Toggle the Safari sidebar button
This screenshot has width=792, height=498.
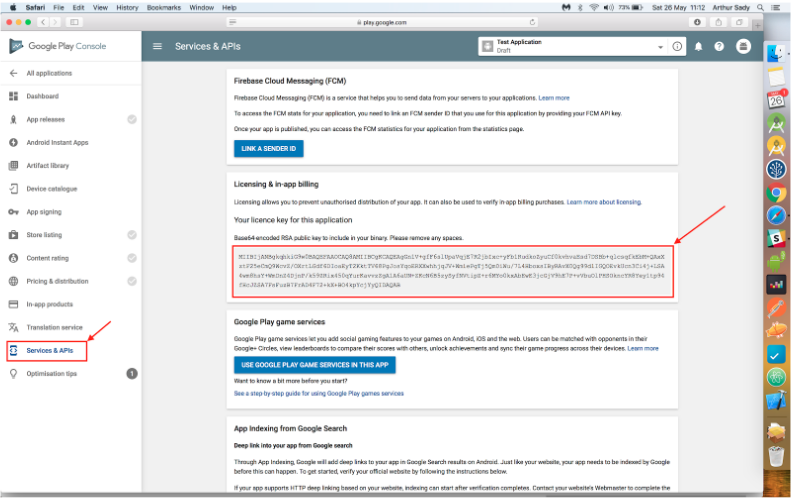74,22
